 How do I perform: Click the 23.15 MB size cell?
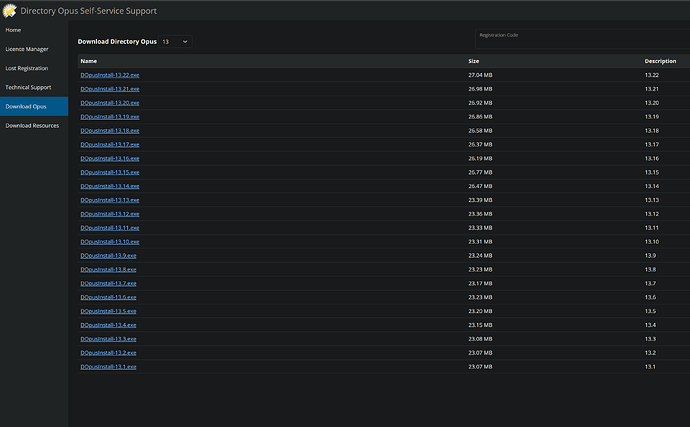pos(480,325)
